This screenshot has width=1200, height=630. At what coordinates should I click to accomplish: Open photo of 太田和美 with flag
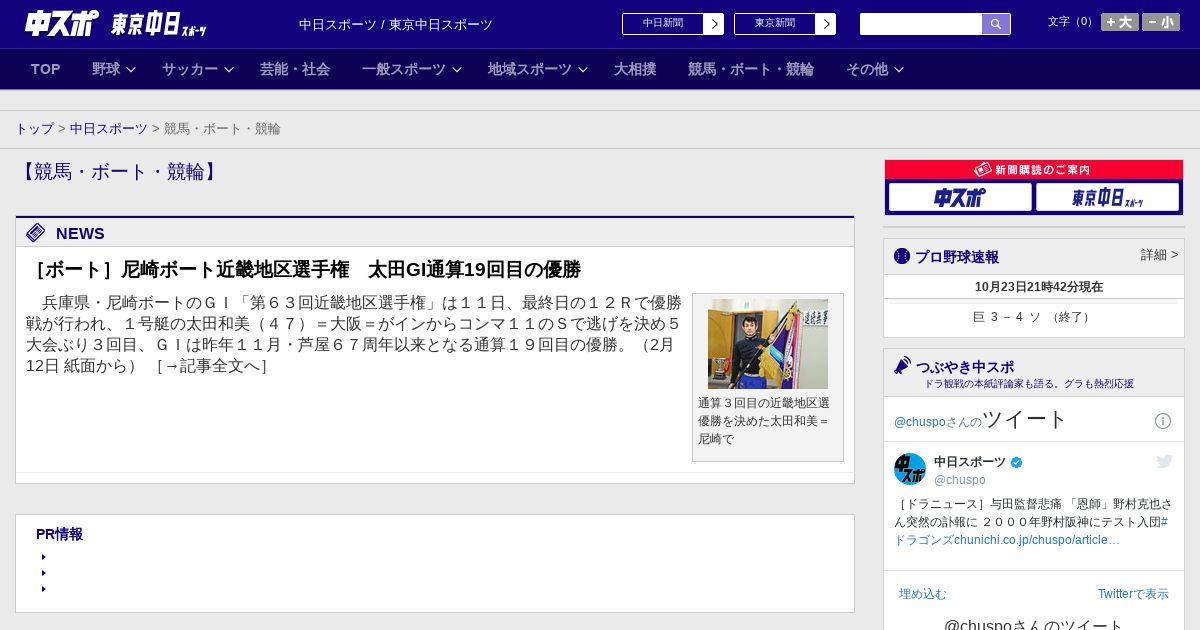(768, 344)
